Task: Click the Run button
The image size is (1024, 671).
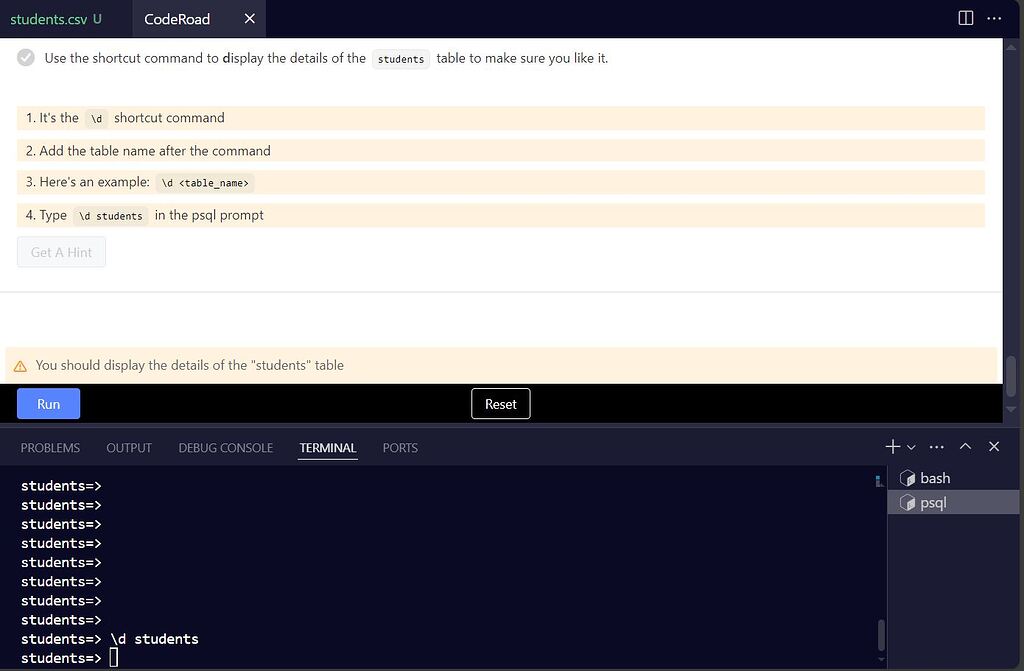Action: 47,403
